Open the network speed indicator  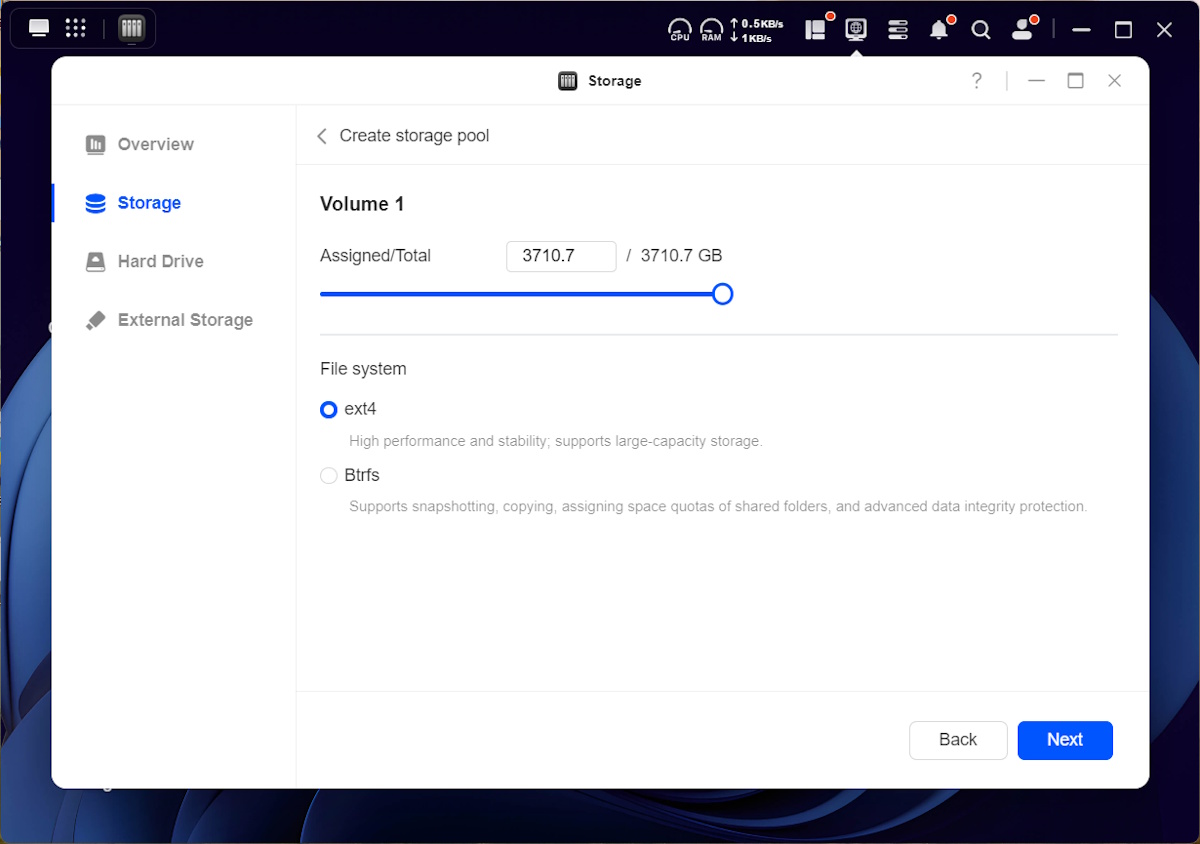point(757,30)
